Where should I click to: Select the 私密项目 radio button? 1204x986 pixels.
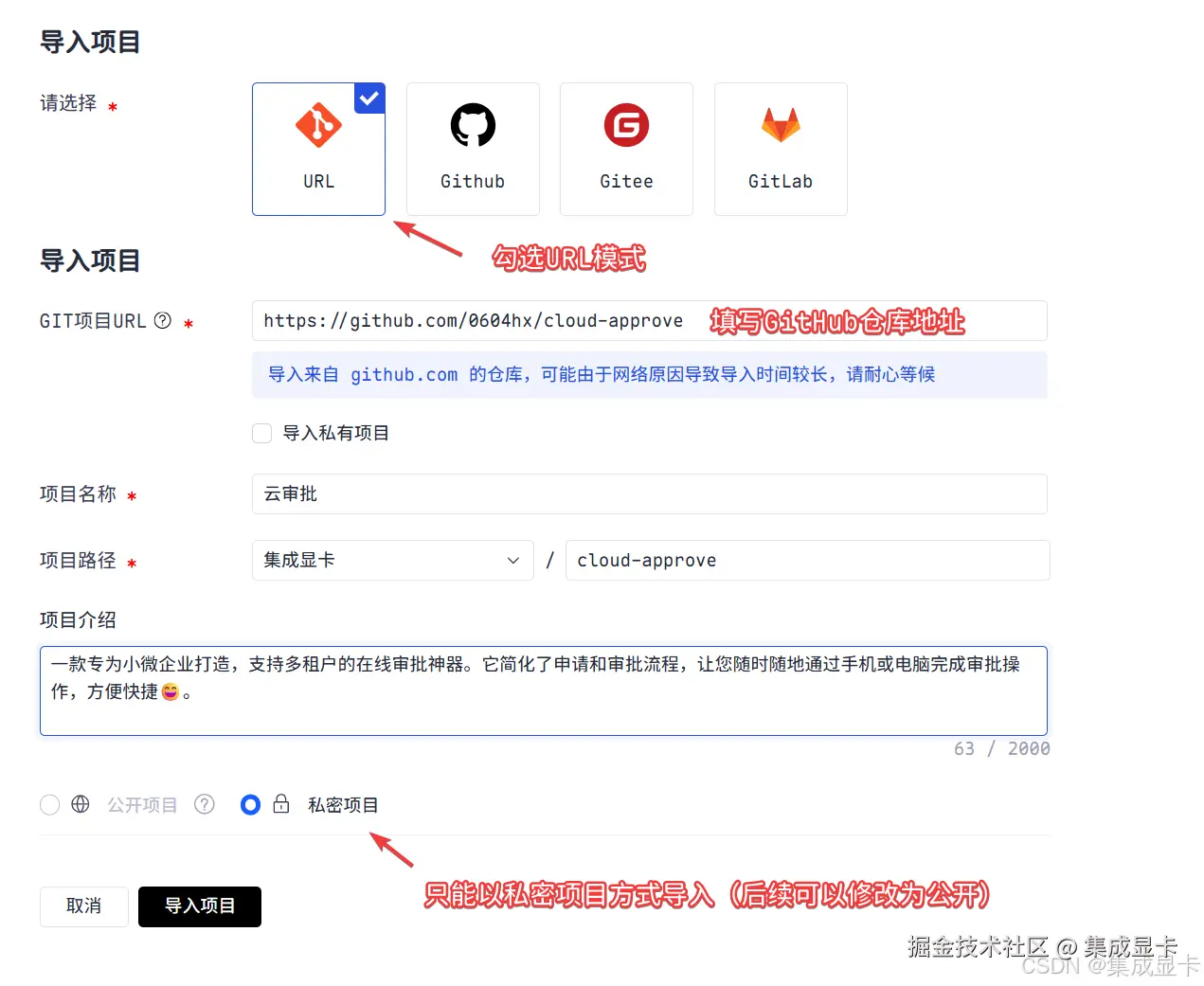(250, 805)
